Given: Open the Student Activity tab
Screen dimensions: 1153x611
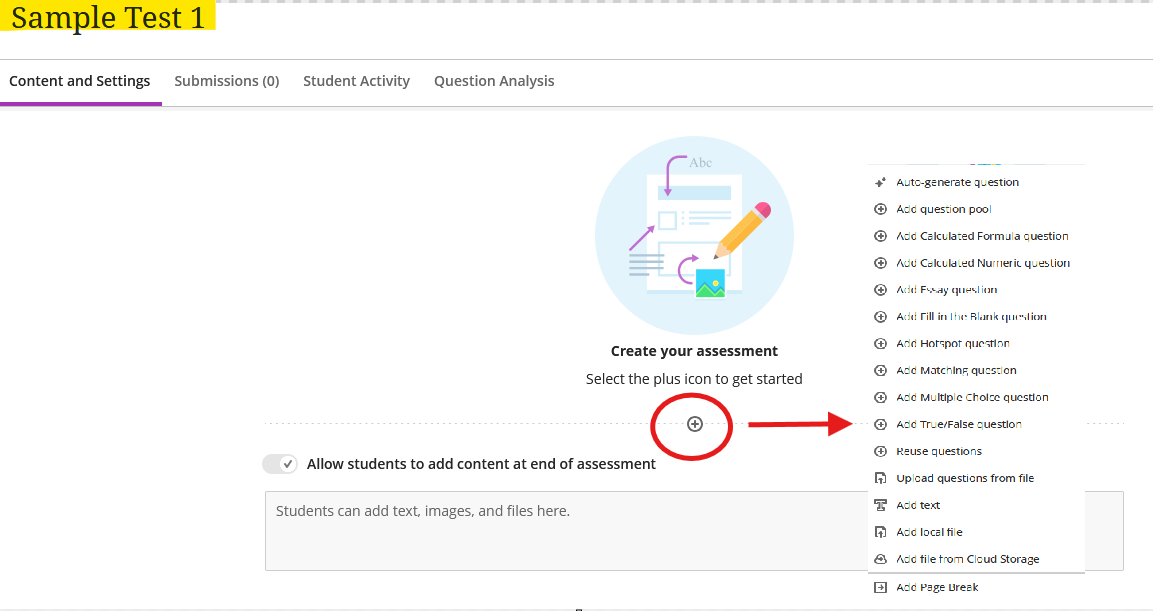Looking at the screenshot, I should (356, 81).
